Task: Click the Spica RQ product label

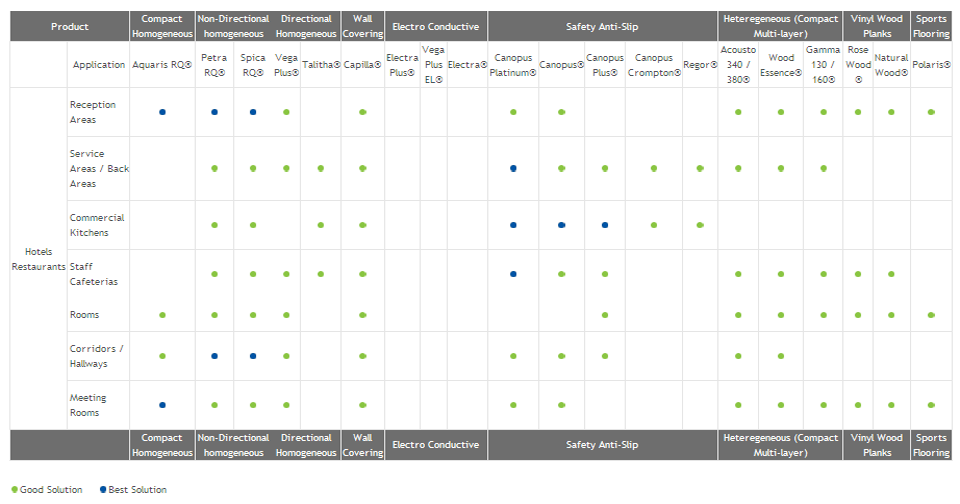Action: coord(253,65)
